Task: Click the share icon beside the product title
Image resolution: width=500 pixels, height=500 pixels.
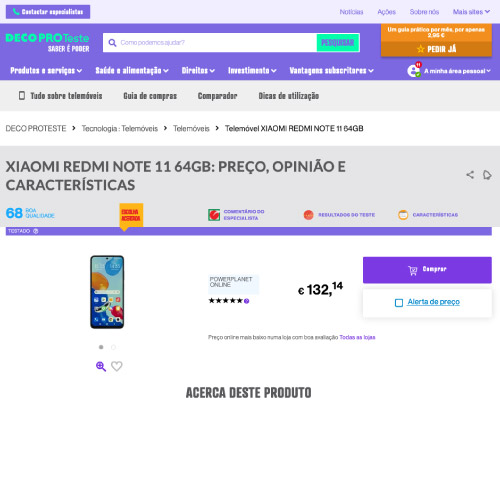Action: coord(470,175)
